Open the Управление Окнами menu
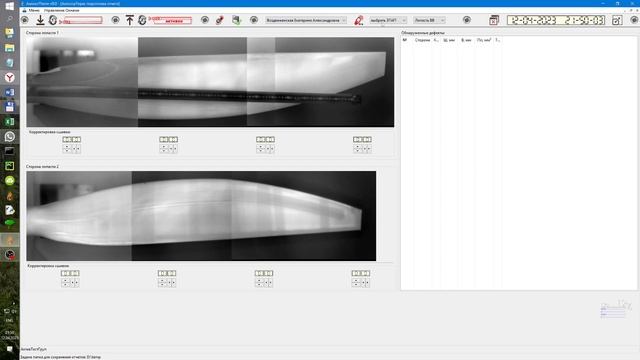Viewport: 640px width, 360px height. pos(62,10)
